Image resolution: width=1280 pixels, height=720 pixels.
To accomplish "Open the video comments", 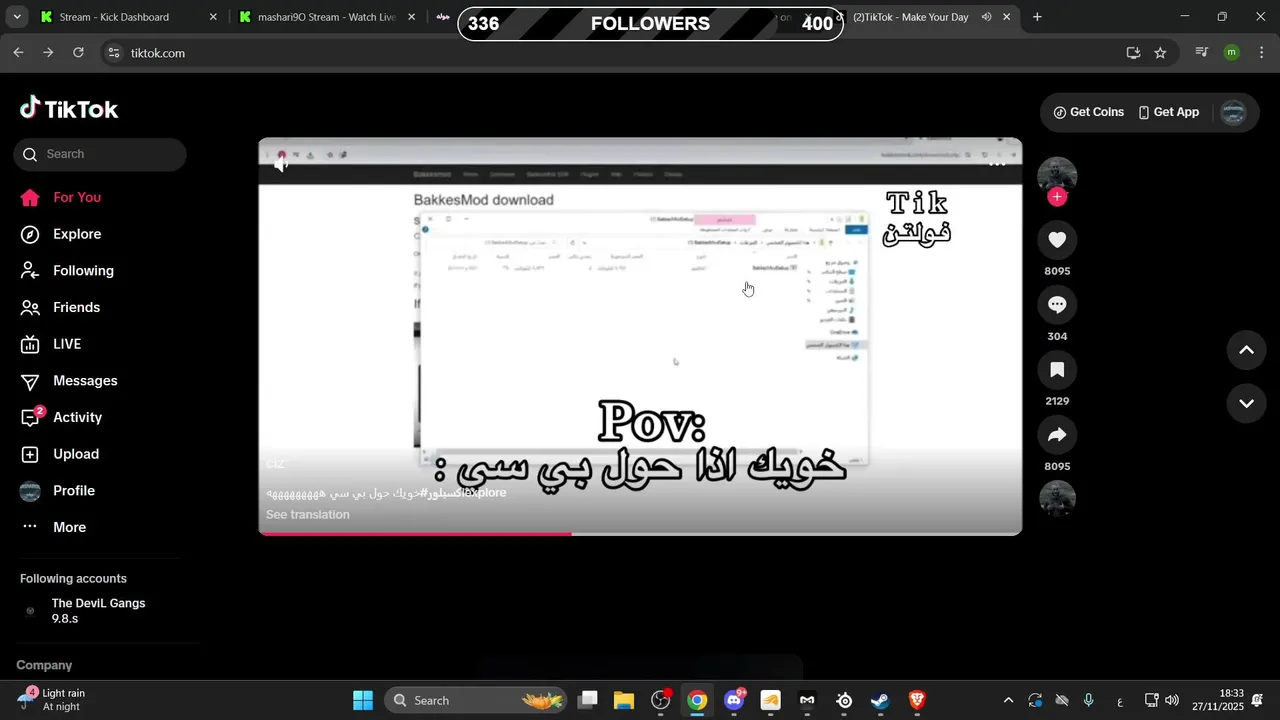I will pos(1057,305).
